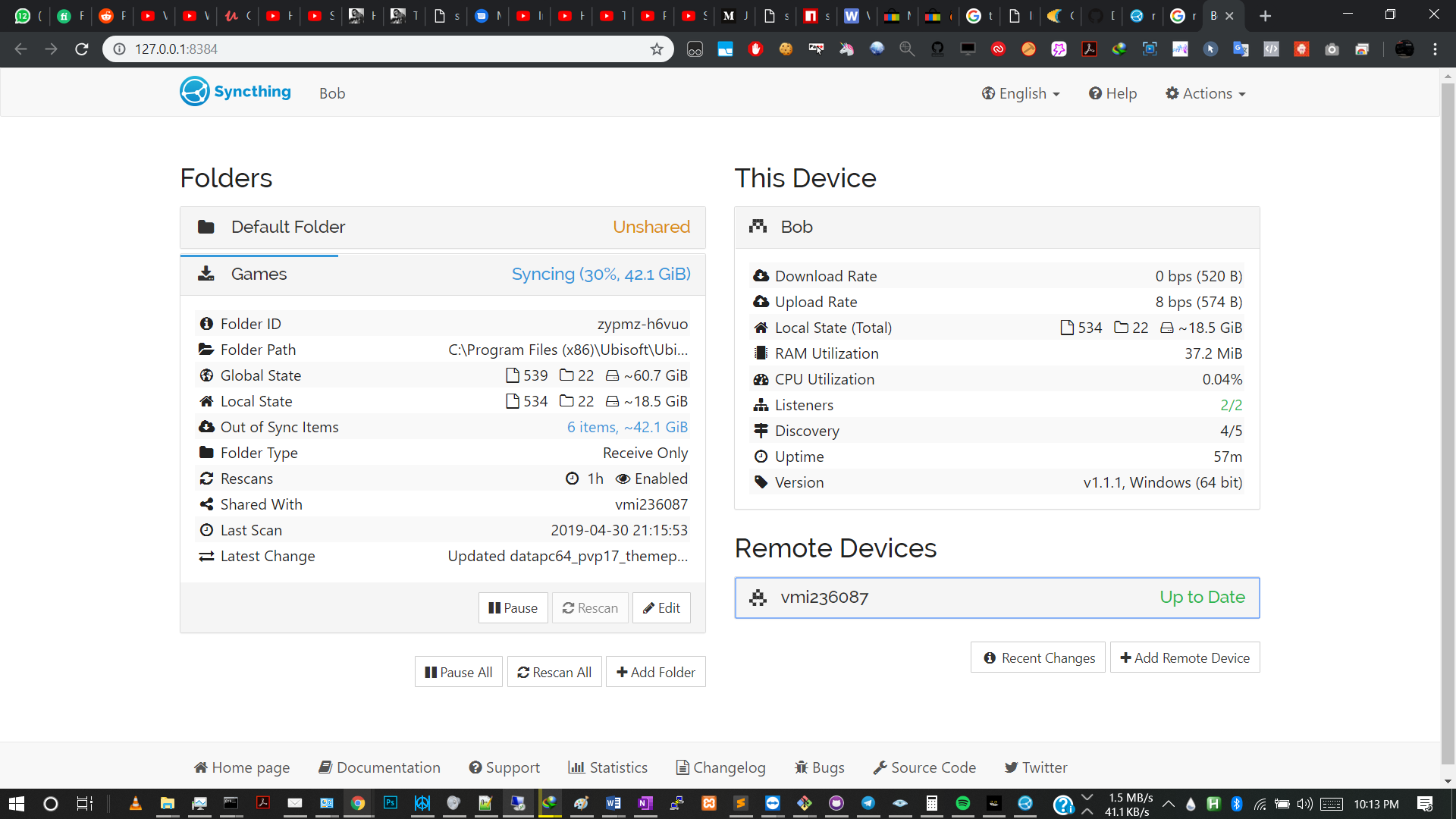Open the English language dropdown
This screenshot has width=1456, height=819.
pos(1021,93)
